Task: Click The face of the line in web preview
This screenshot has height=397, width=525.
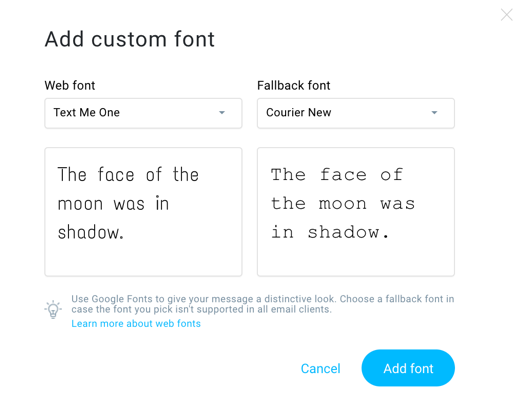Action: click(128, 174)
